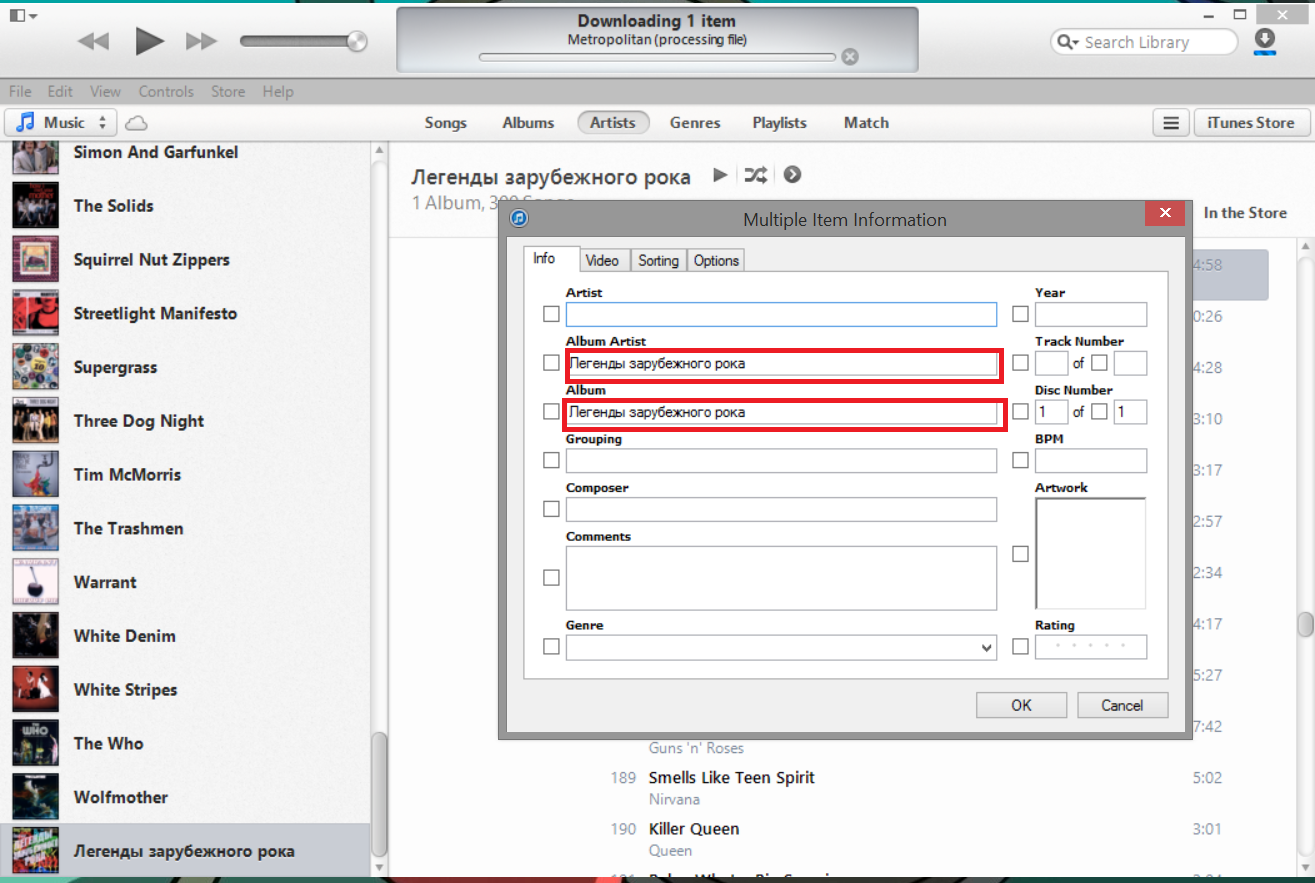The width and height of the screenshot is (1315, 883).
Task: Click the artist header arrow circle icon
Action: pos(792,175)
